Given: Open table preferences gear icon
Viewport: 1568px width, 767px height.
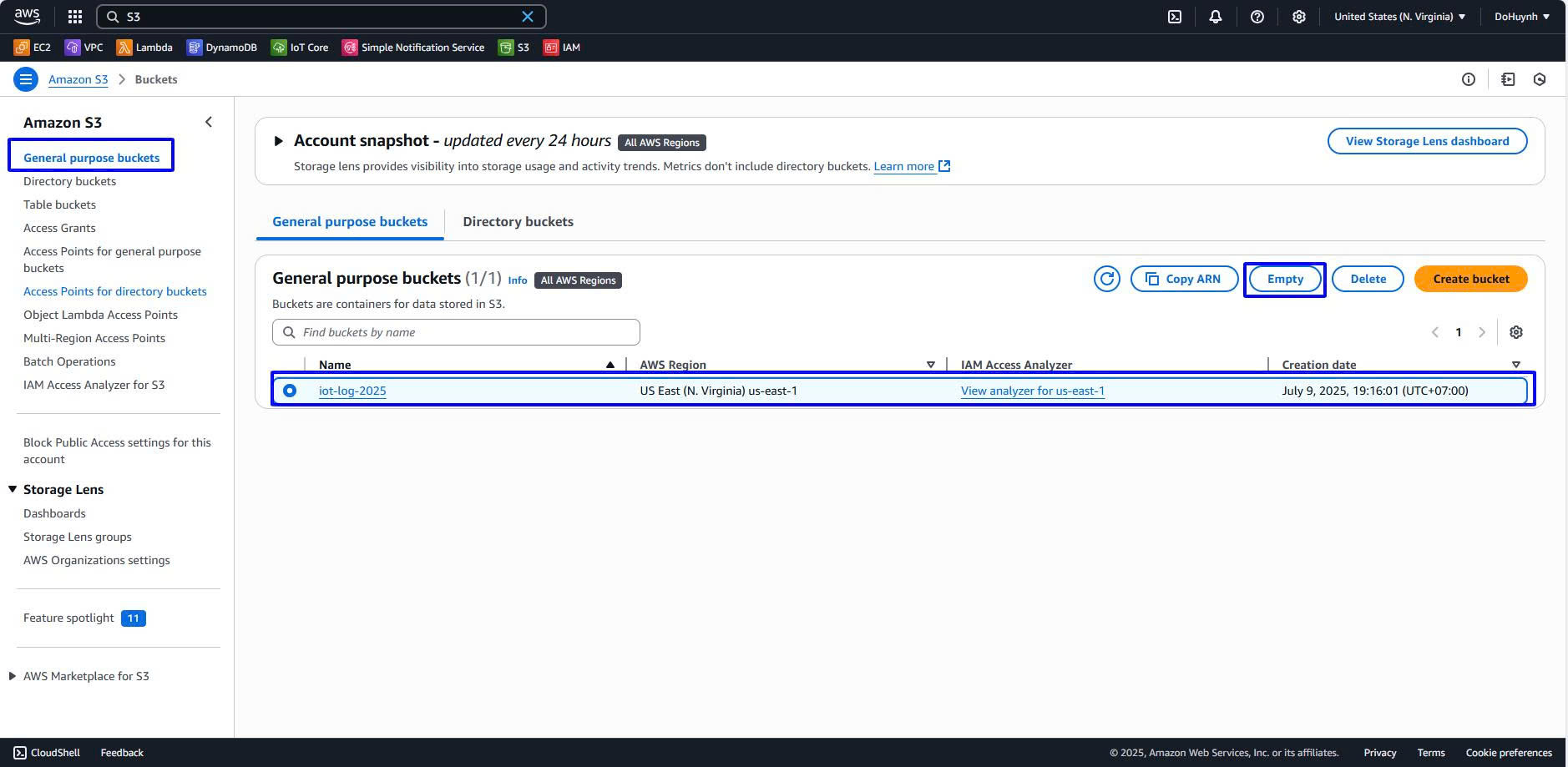Looking at the screenshot, I should tap(1515, 332).
